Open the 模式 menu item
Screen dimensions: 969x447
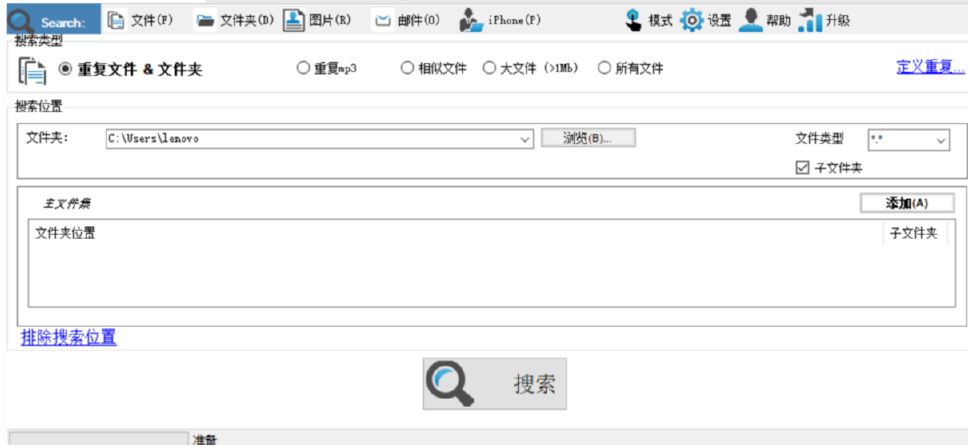[x=660, y=21]
